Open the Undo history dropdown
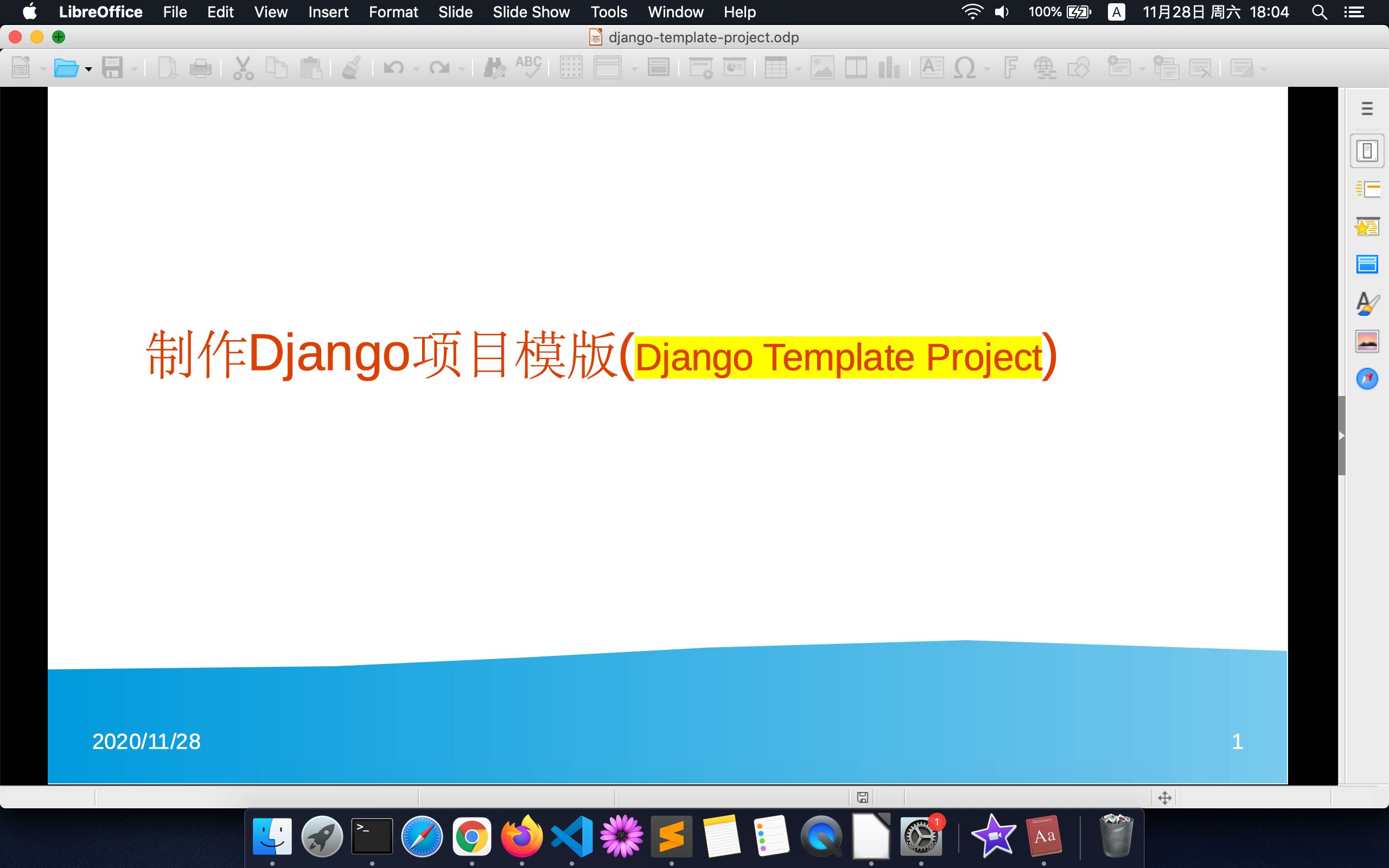 [417, 67]
